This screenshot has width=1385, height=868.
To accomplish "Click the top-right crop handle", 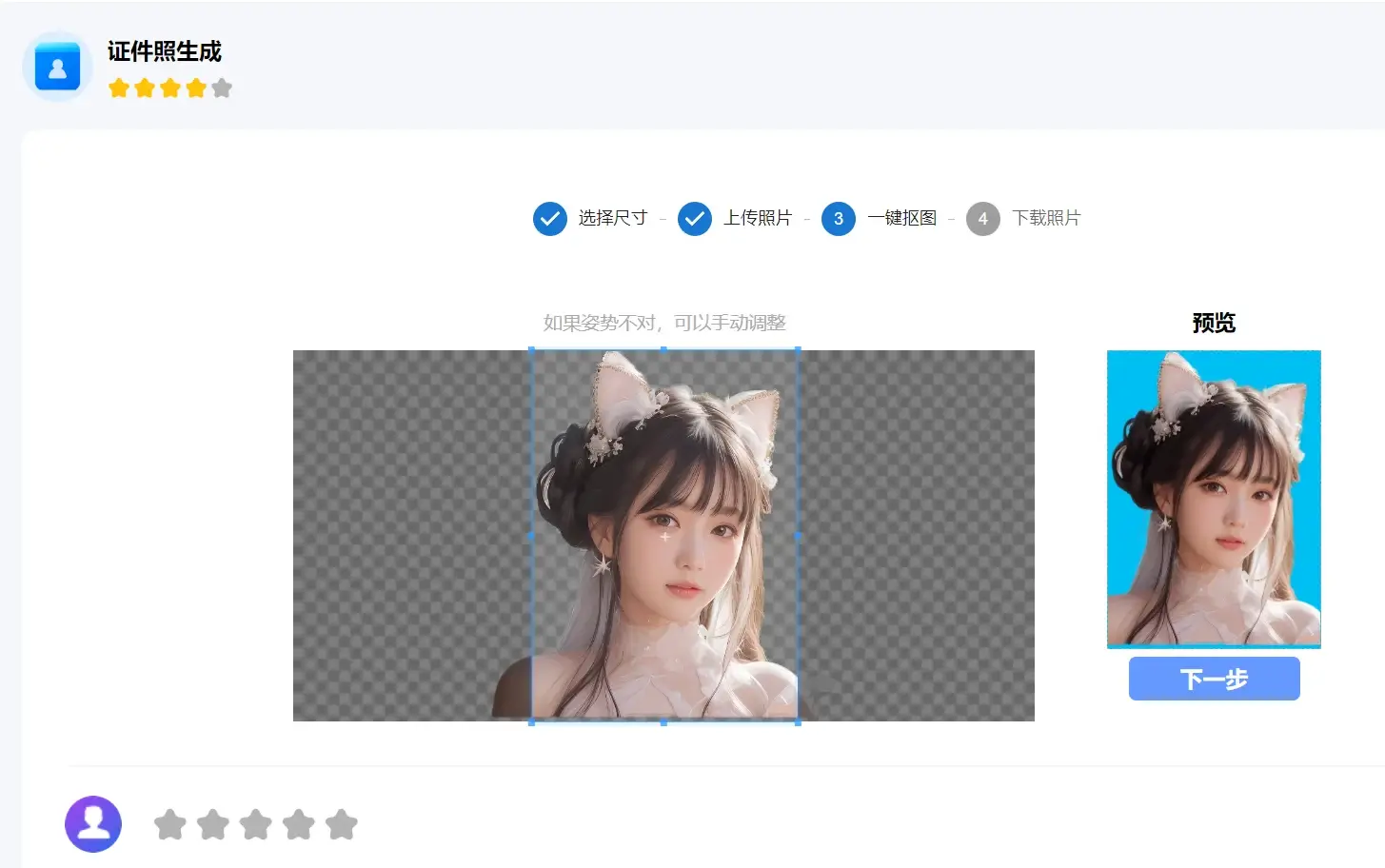I will click(x=798, y=350).
